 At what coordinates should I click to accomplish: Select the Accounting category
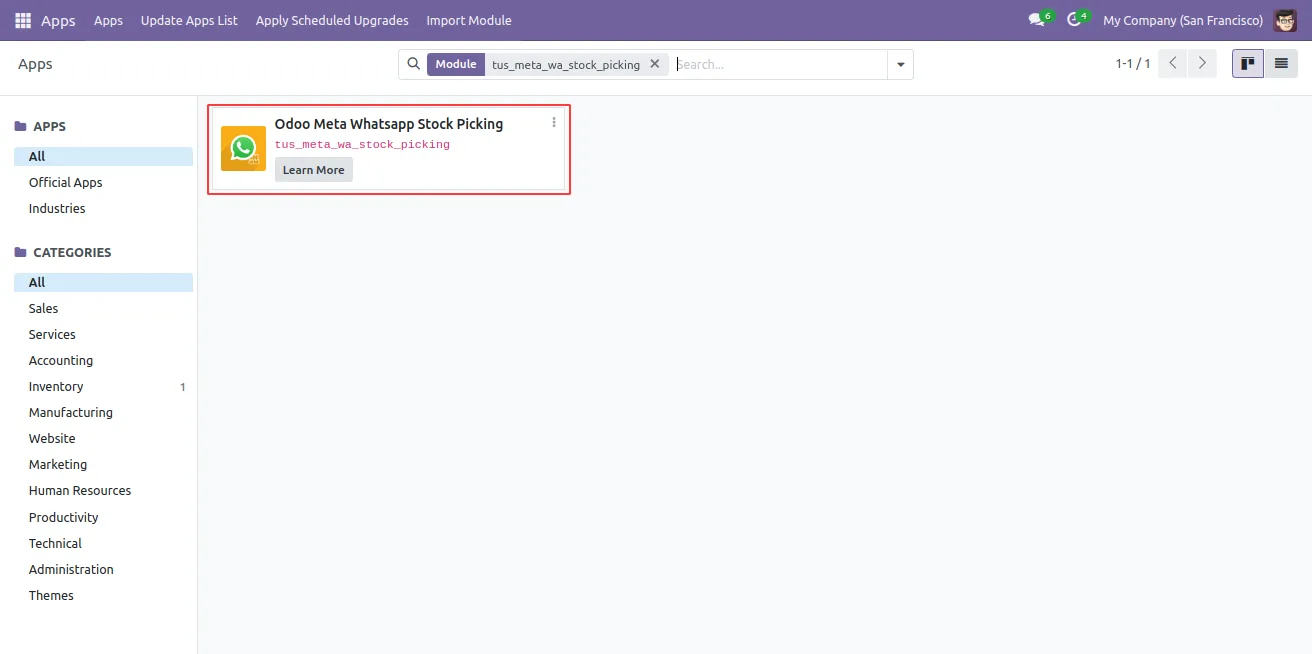point(103,360)
